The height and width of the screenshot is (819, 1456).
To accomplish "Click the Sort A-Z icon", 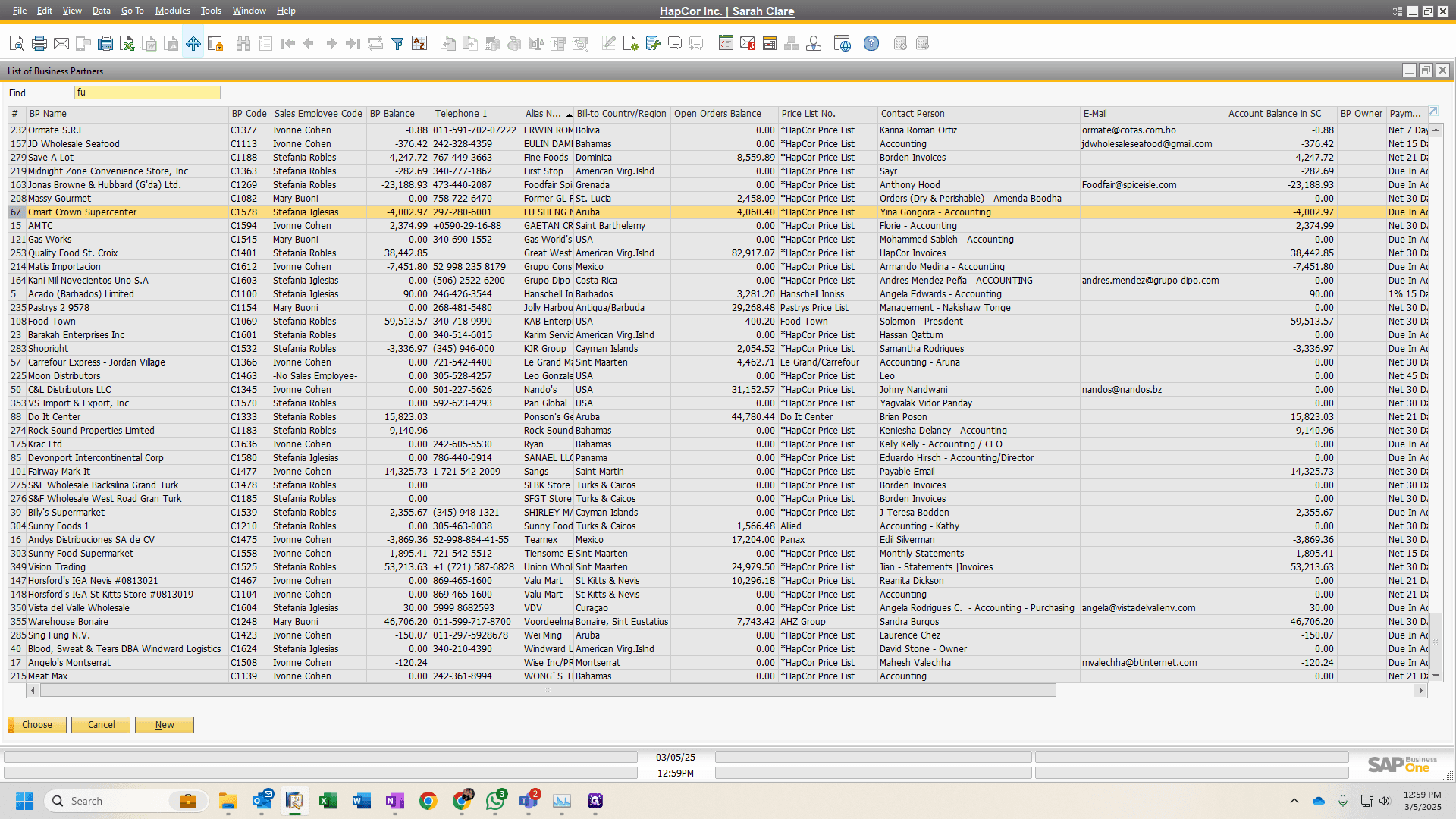I will (x=419, y=43).
